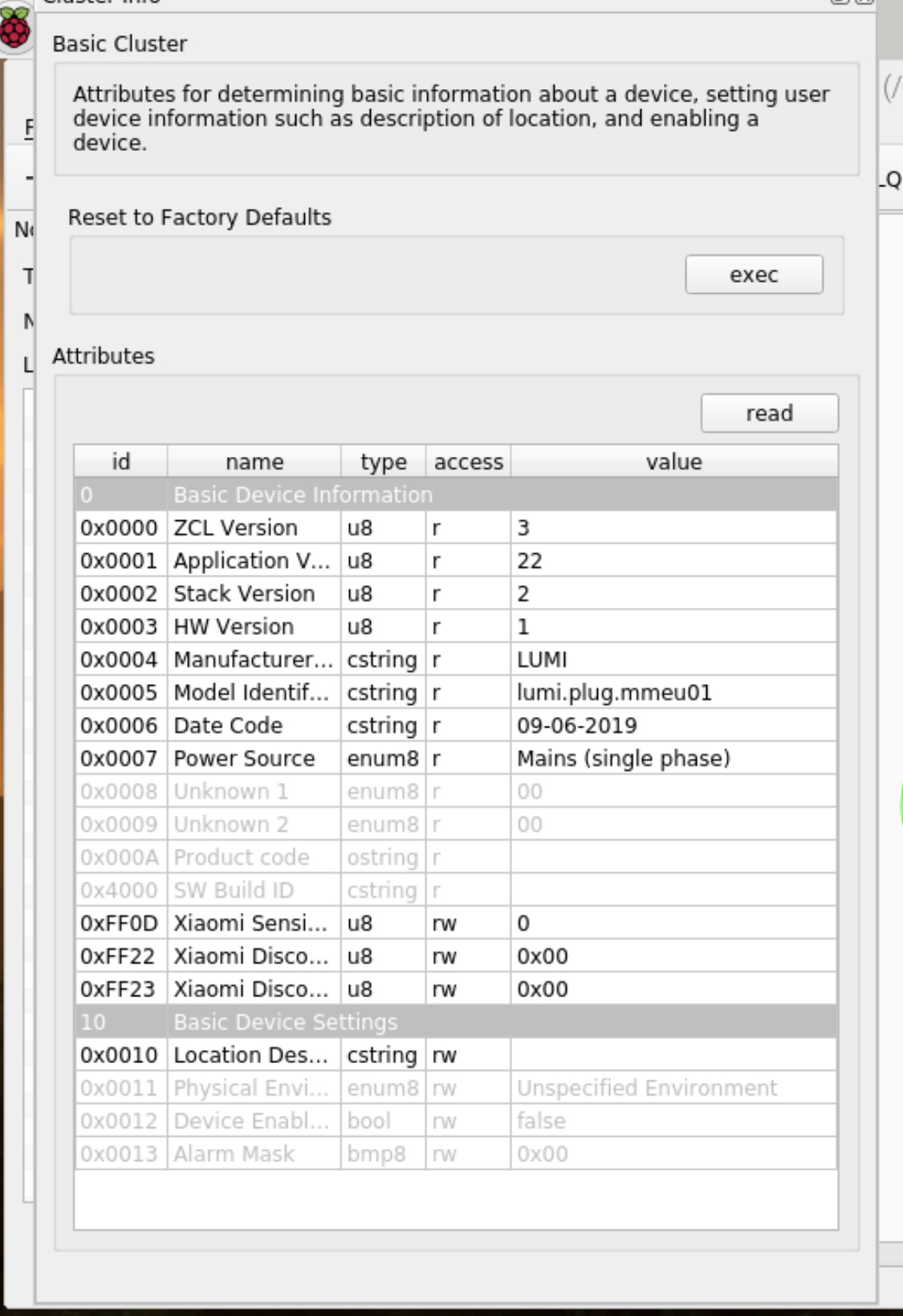Viewport: 903px width, 1316px height.
Task: Click the value column header
Action: point(674,462)
